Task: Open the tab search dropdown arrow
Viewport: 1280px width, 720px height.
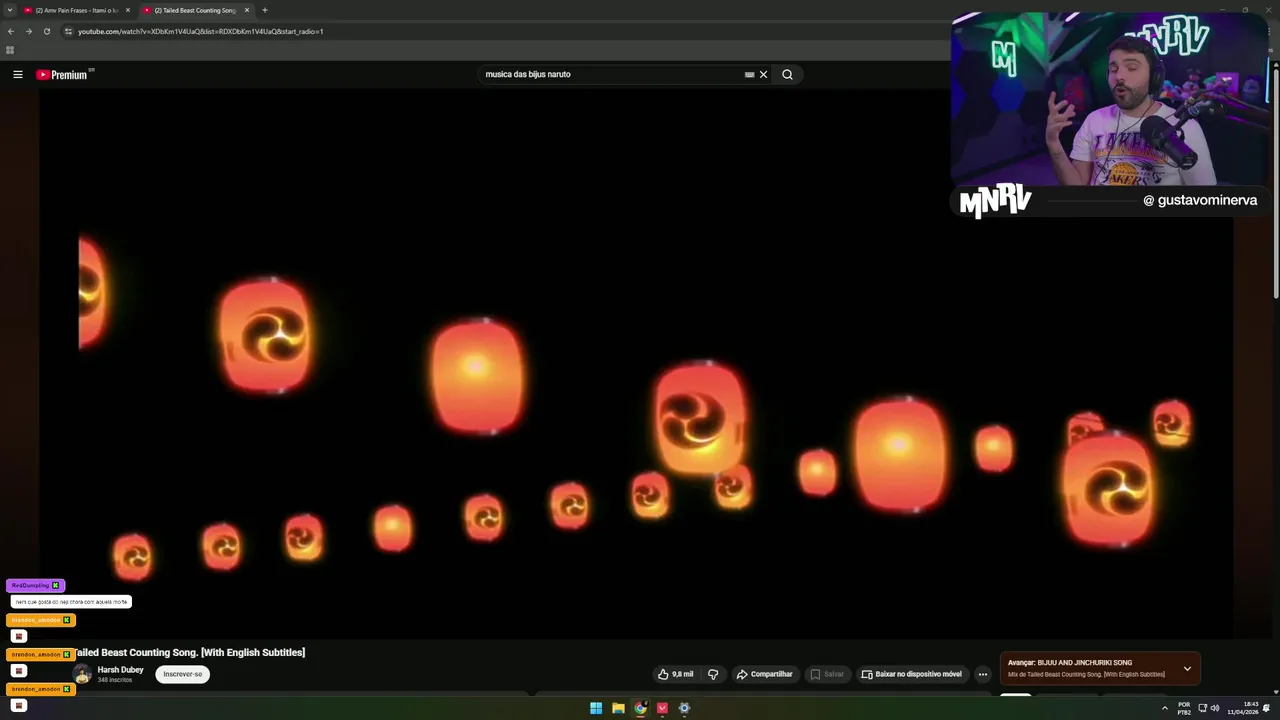Action: point(9,10)
